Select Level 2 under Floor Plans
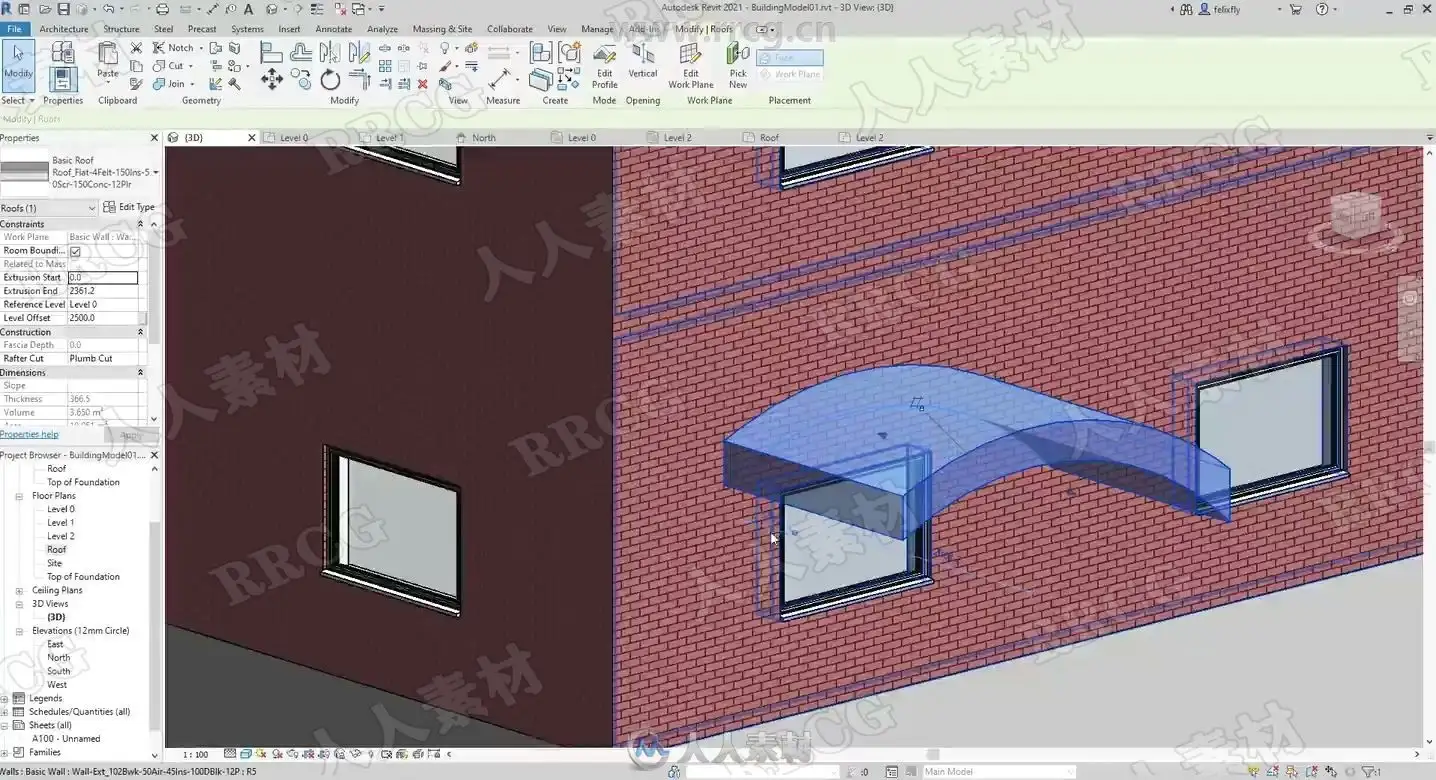The height and width of the screenshot is (780, 1436). pos(61,536)
